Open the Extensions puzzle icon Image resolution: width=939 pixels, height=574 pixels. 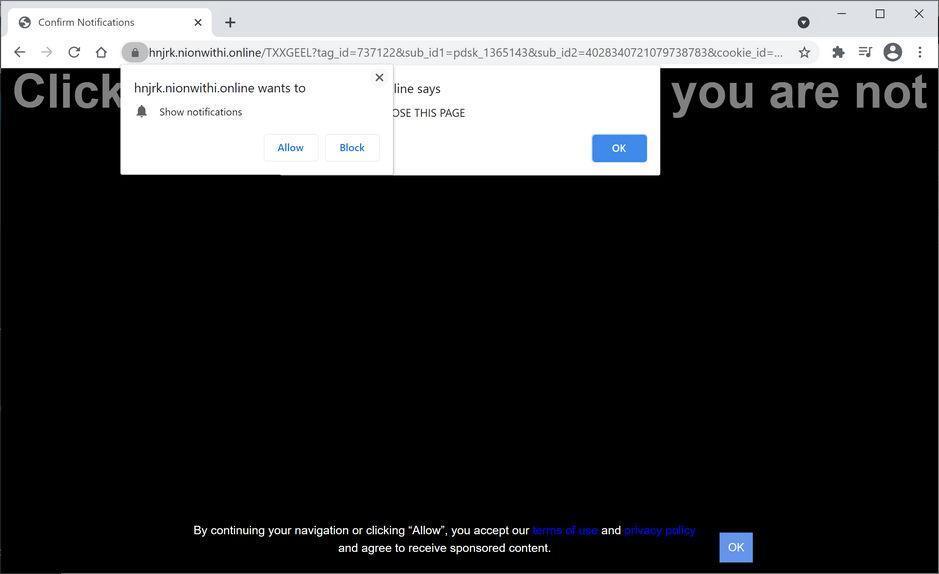coord(838,52)
